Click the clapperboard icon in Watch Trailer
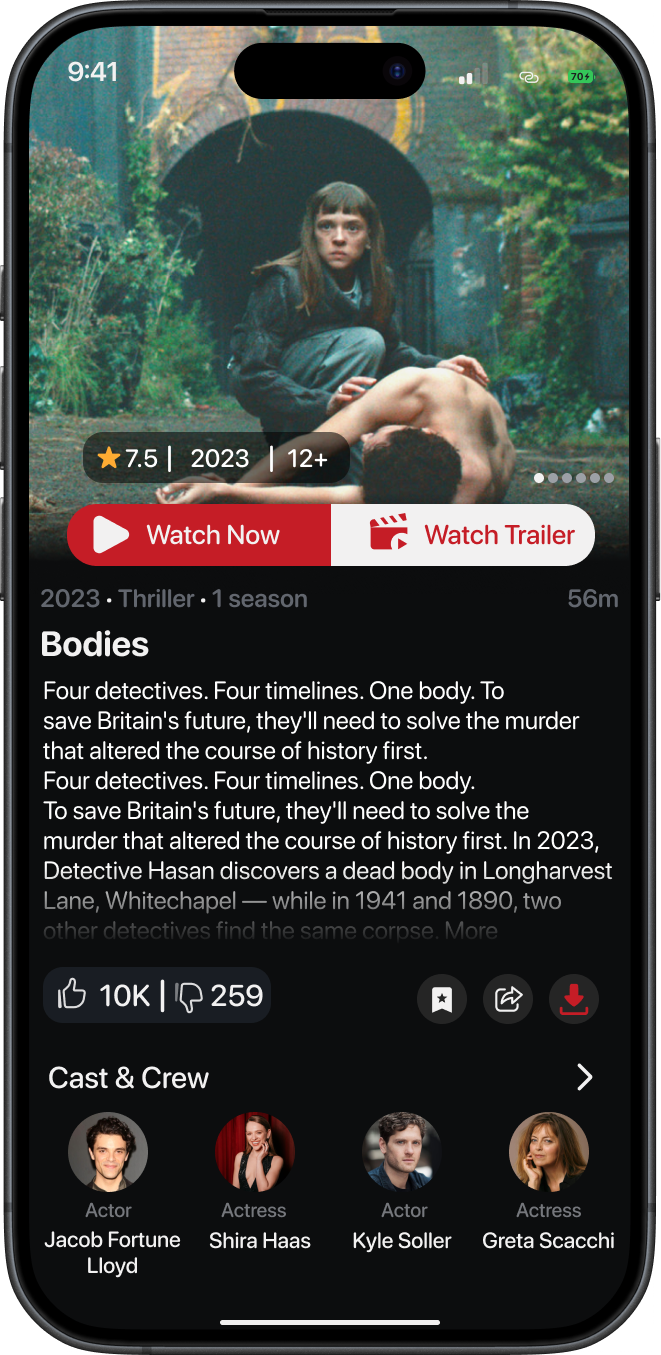 (389, 532)
